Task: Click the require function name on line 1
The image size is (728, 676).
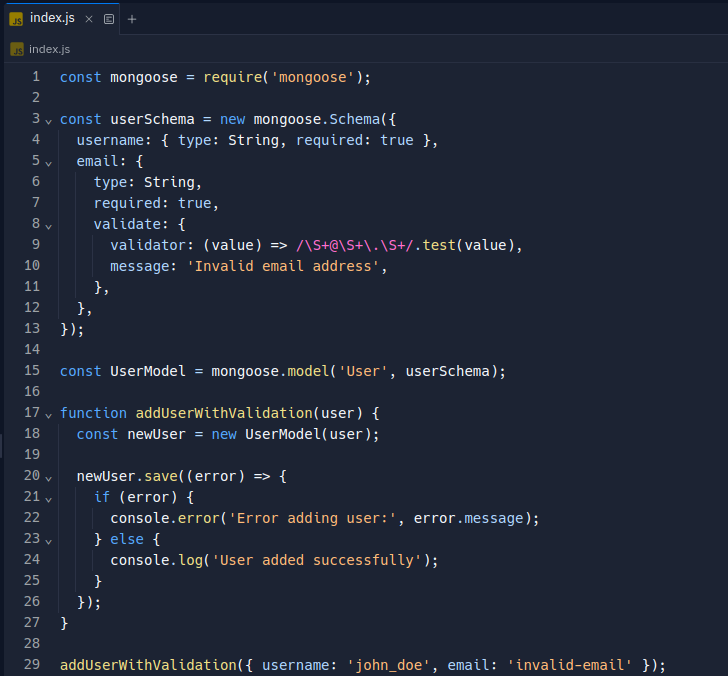Action: click(x=233, y=77)
